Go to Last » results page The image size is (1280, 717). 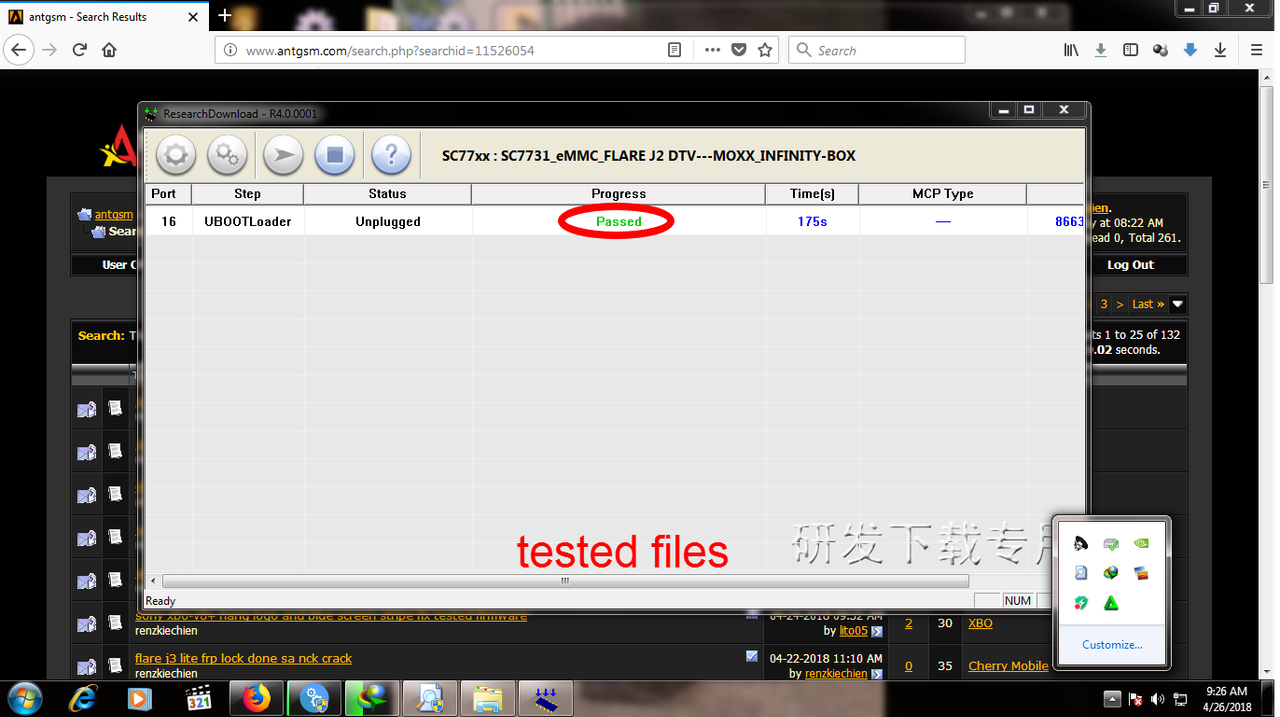pos(1148,304)
